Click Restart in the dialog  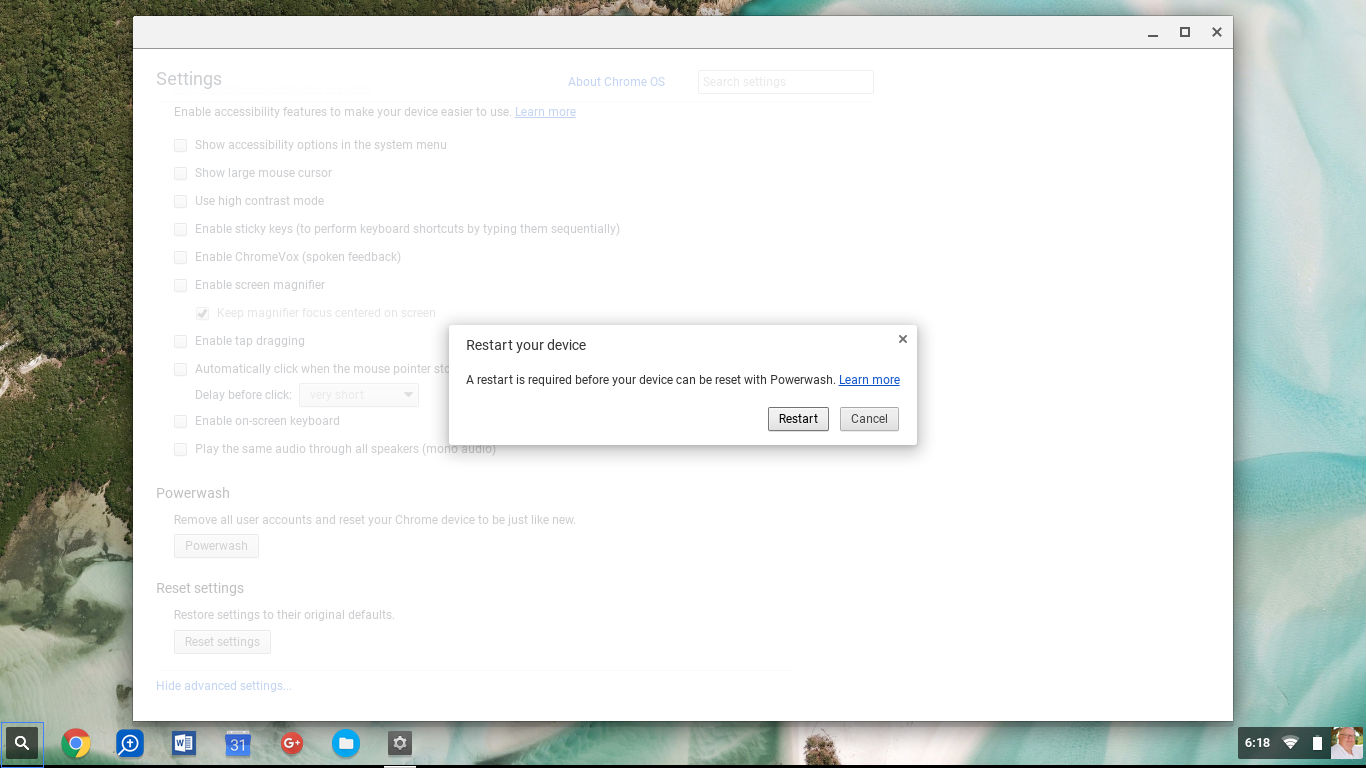pos(798,419)
